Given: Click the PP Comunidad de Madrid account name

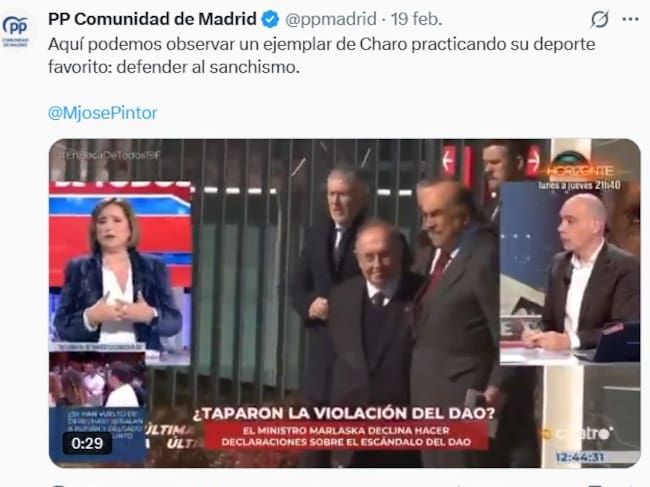Looking at the screenshot, I should point(152,19).
